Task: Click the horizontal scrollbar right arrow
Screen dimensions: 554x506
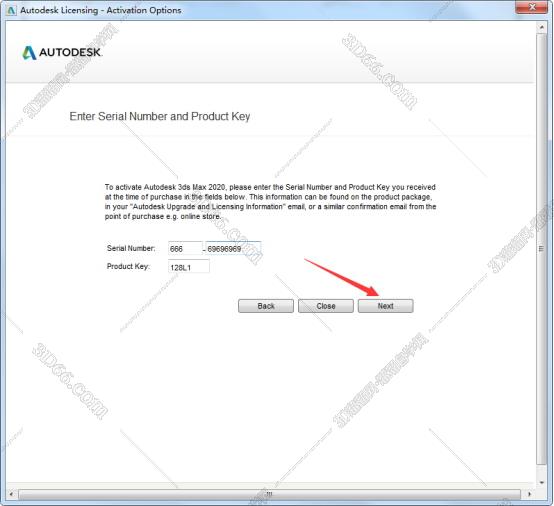Action: click(529, 494)
